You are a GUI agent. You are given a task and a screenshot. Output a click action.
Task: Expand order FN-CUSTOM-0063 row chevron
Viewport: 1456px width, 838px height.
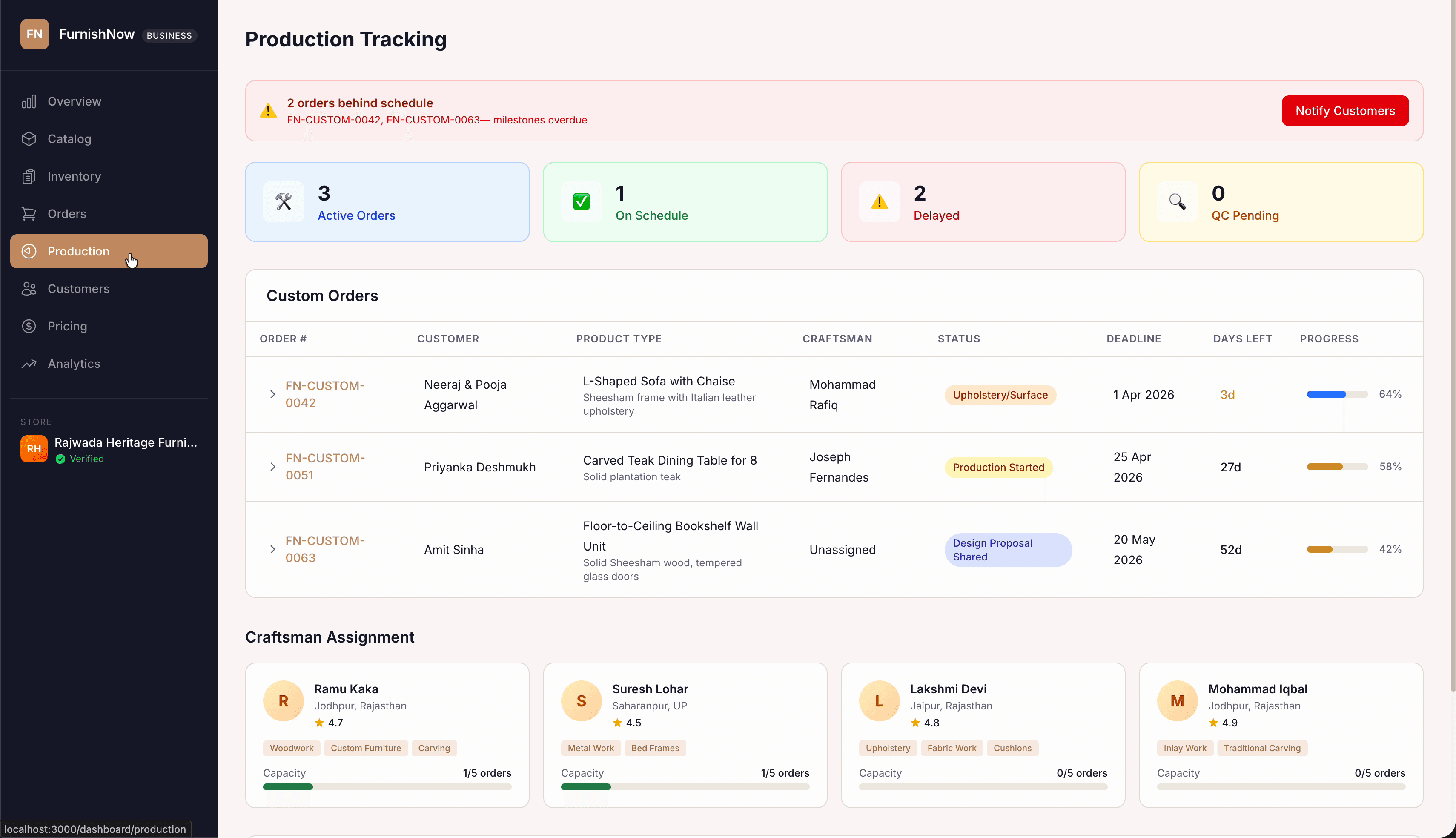[x=273, y=549]
